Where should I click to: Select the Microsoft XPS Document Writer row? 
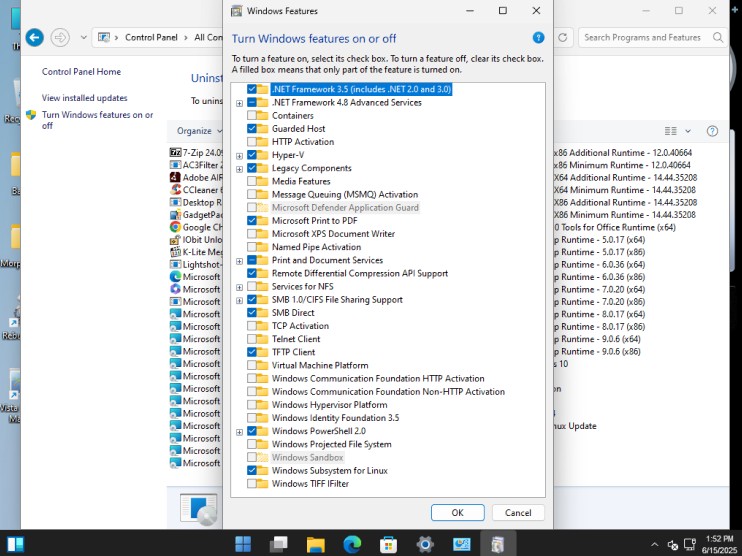click(x=333, y=234)
